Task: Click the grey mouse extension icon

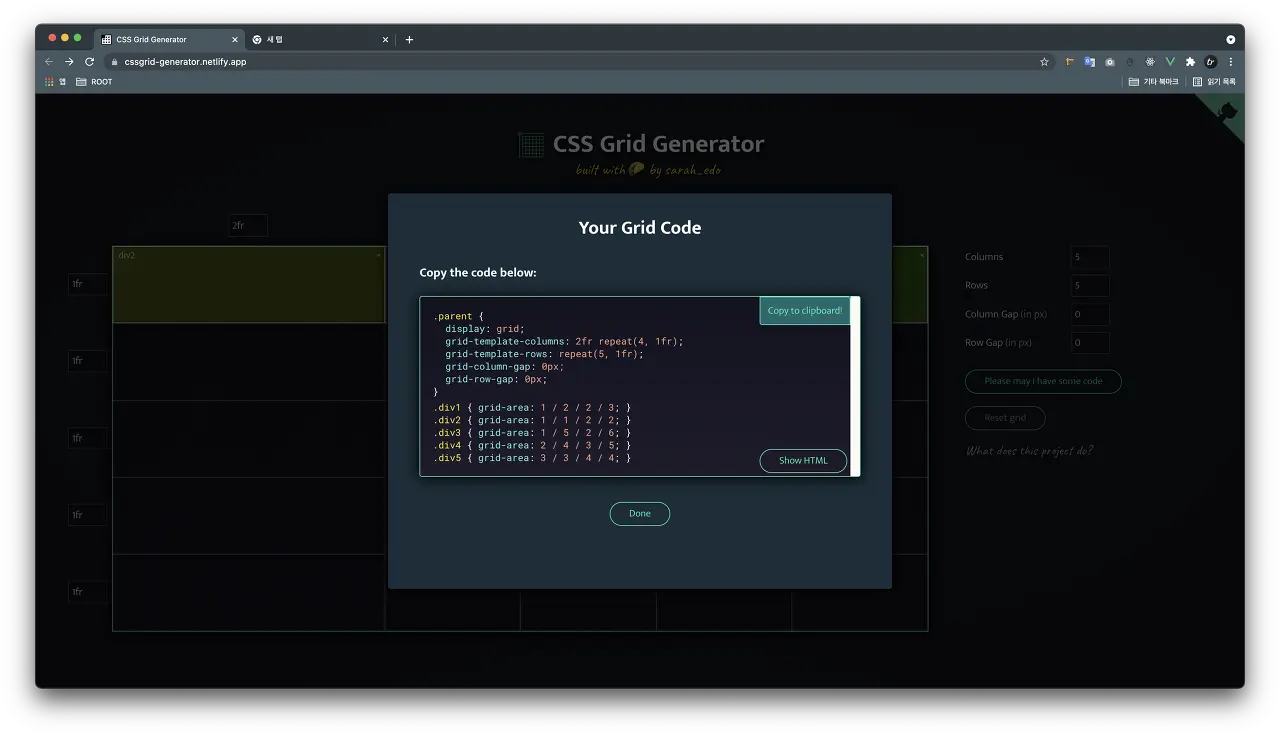Action: 1130,62
